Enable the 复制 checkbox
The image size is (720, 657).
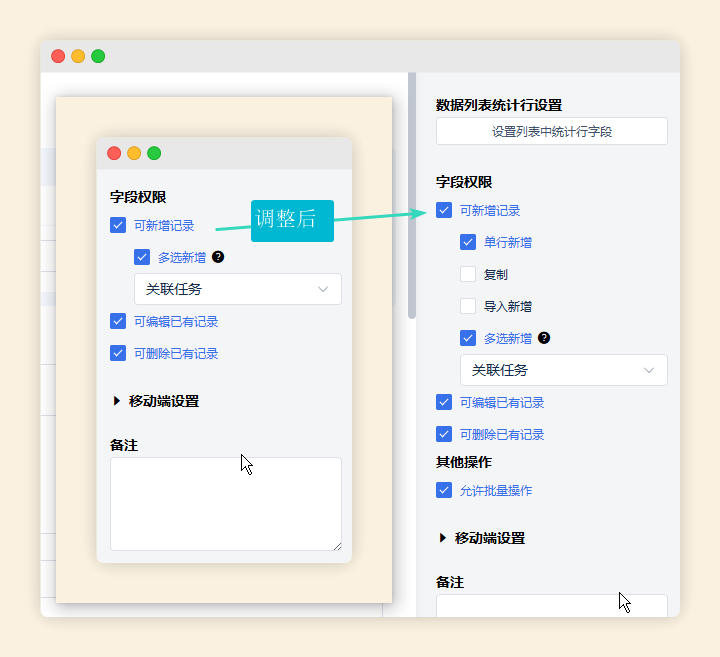point(468,274)
